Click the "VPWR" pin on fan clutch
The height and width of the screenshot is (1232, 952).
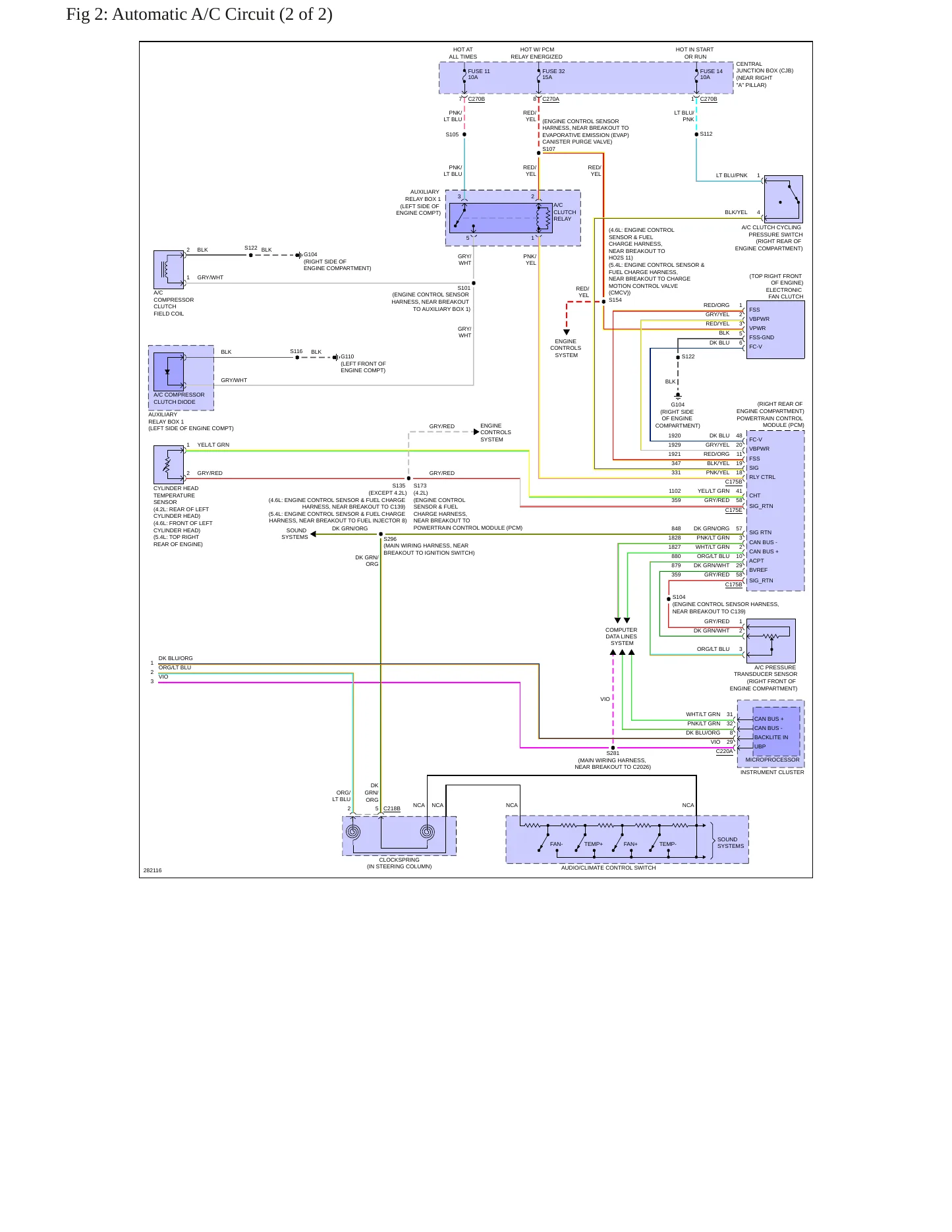point(758,328)
